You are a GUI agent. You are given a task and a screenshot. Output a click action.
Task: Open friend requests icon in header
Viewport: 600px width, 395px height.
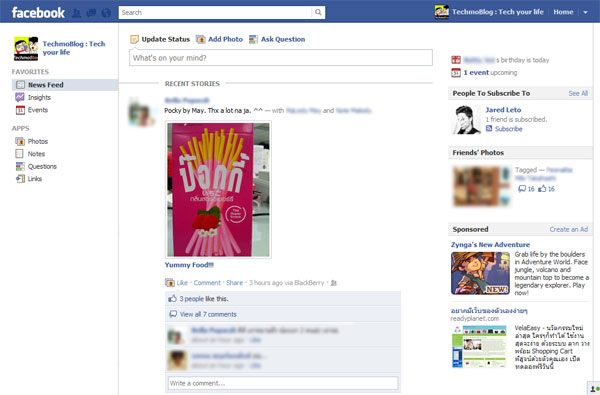click(x=77, y=13)
